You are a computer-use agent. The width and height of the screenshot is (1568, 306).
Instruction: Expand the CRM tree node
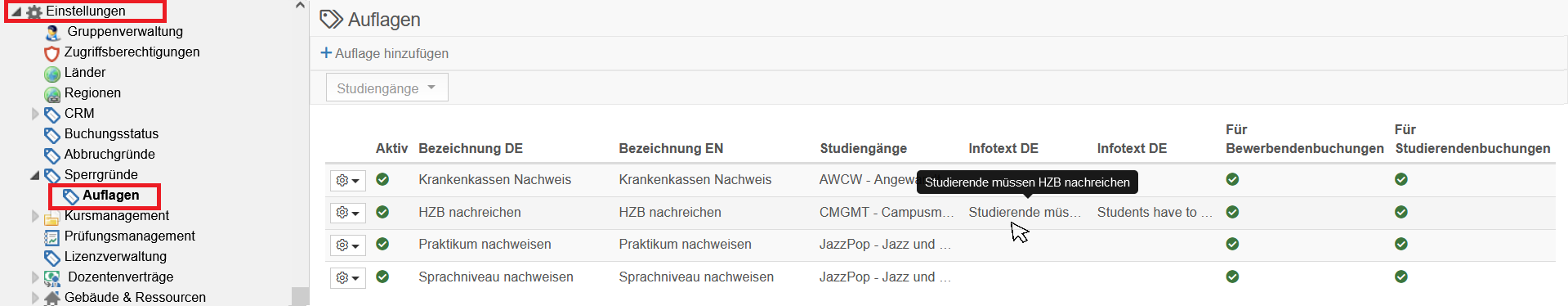(35, 114)
